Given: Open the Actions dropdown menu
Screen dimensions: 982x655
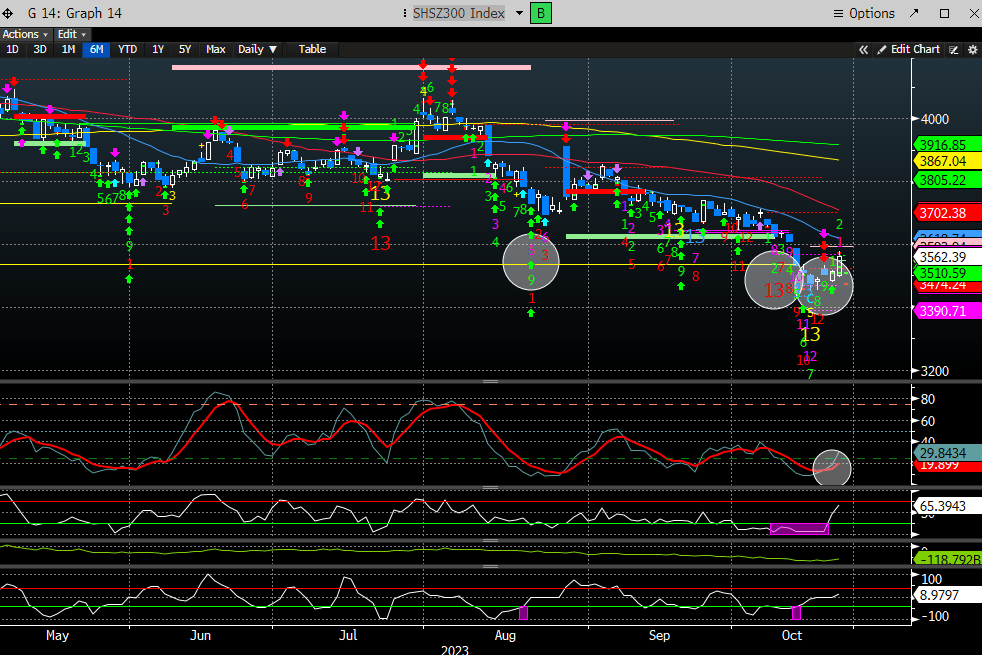Looking at the screenshot, I should click(x=24, y=34).
